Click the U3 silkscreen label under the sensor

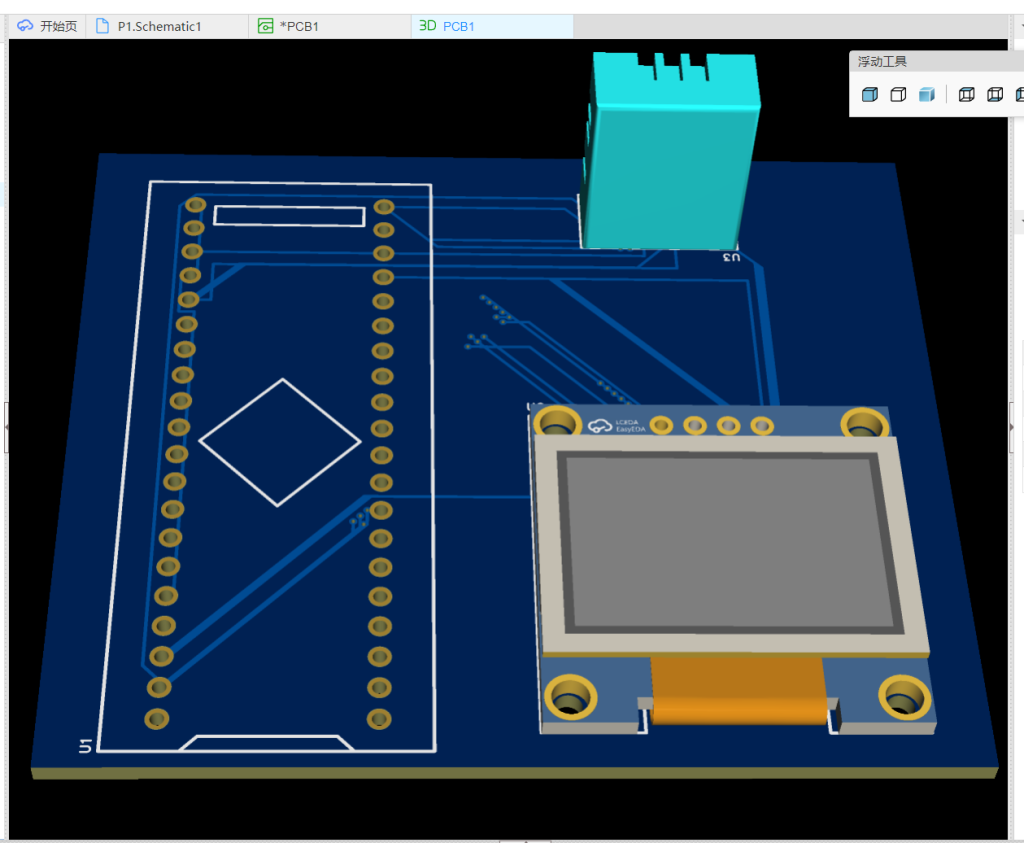[x=731, y=258]
